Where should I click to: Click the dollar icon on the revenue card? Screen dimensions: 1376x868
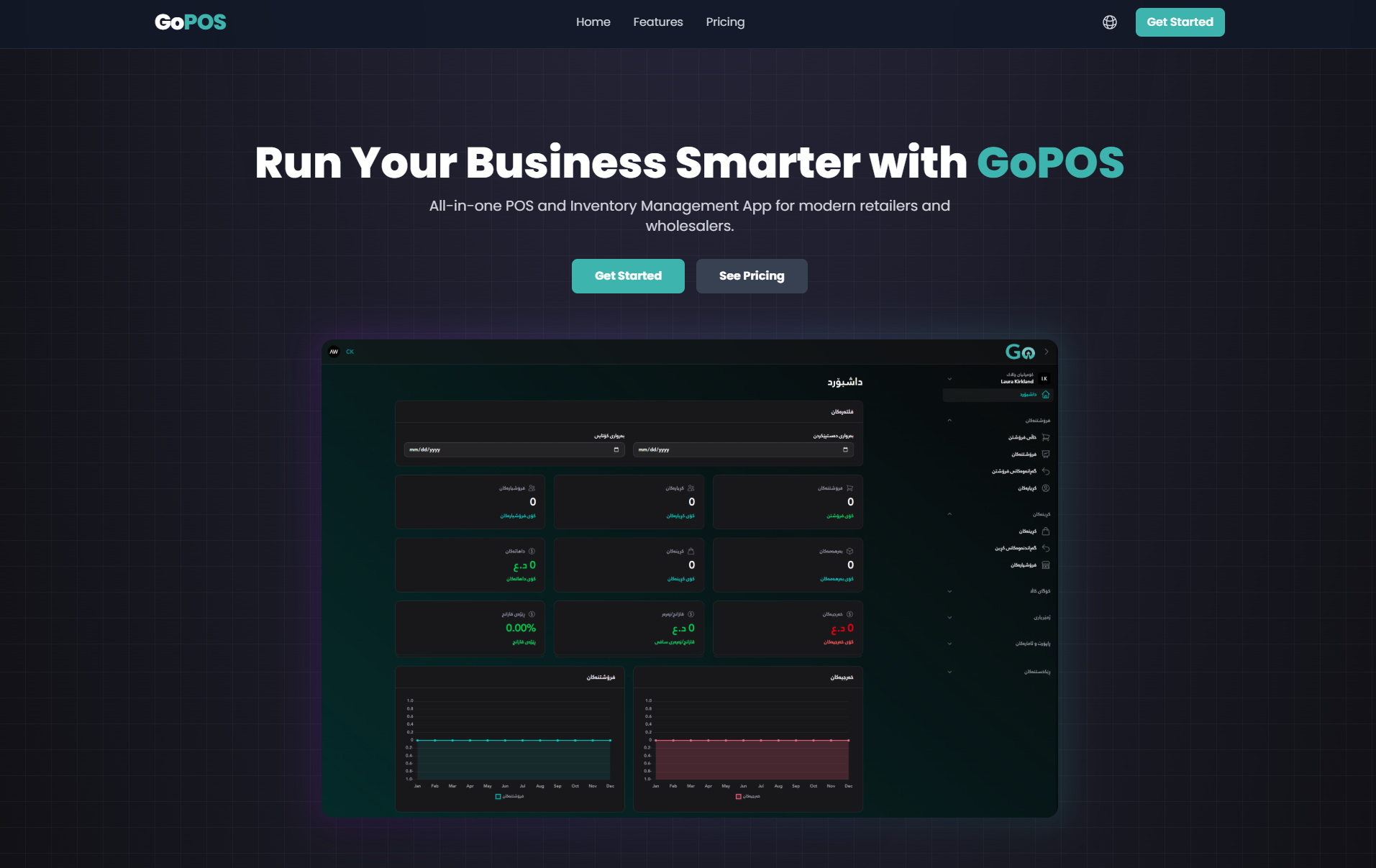point(532,551)
